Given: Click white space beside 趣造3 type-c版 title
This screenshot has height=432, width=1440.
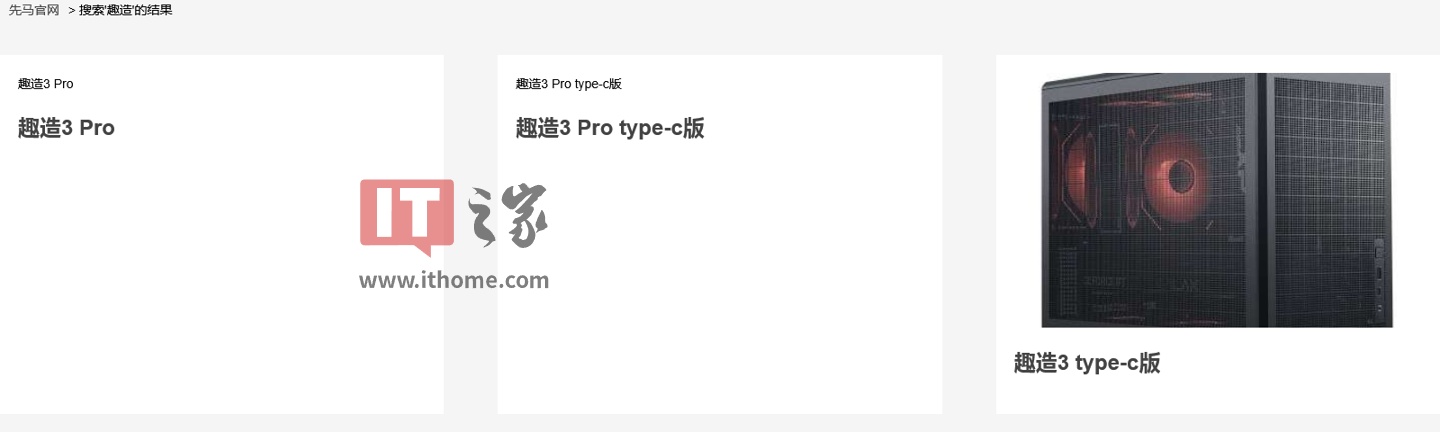Looking at the screenshot, I should (x=1300, y=363).
